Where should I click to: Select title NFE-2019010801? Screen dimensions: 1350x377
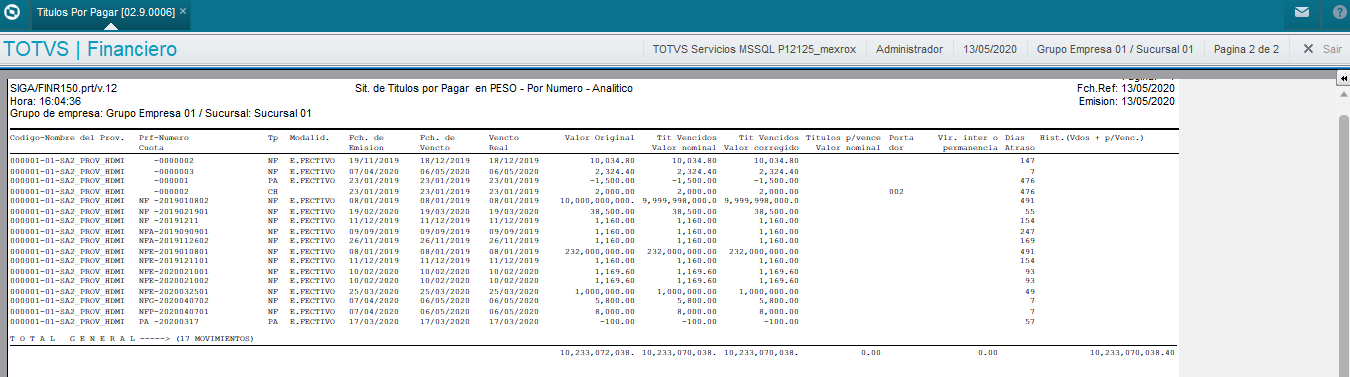pos(173,252)
